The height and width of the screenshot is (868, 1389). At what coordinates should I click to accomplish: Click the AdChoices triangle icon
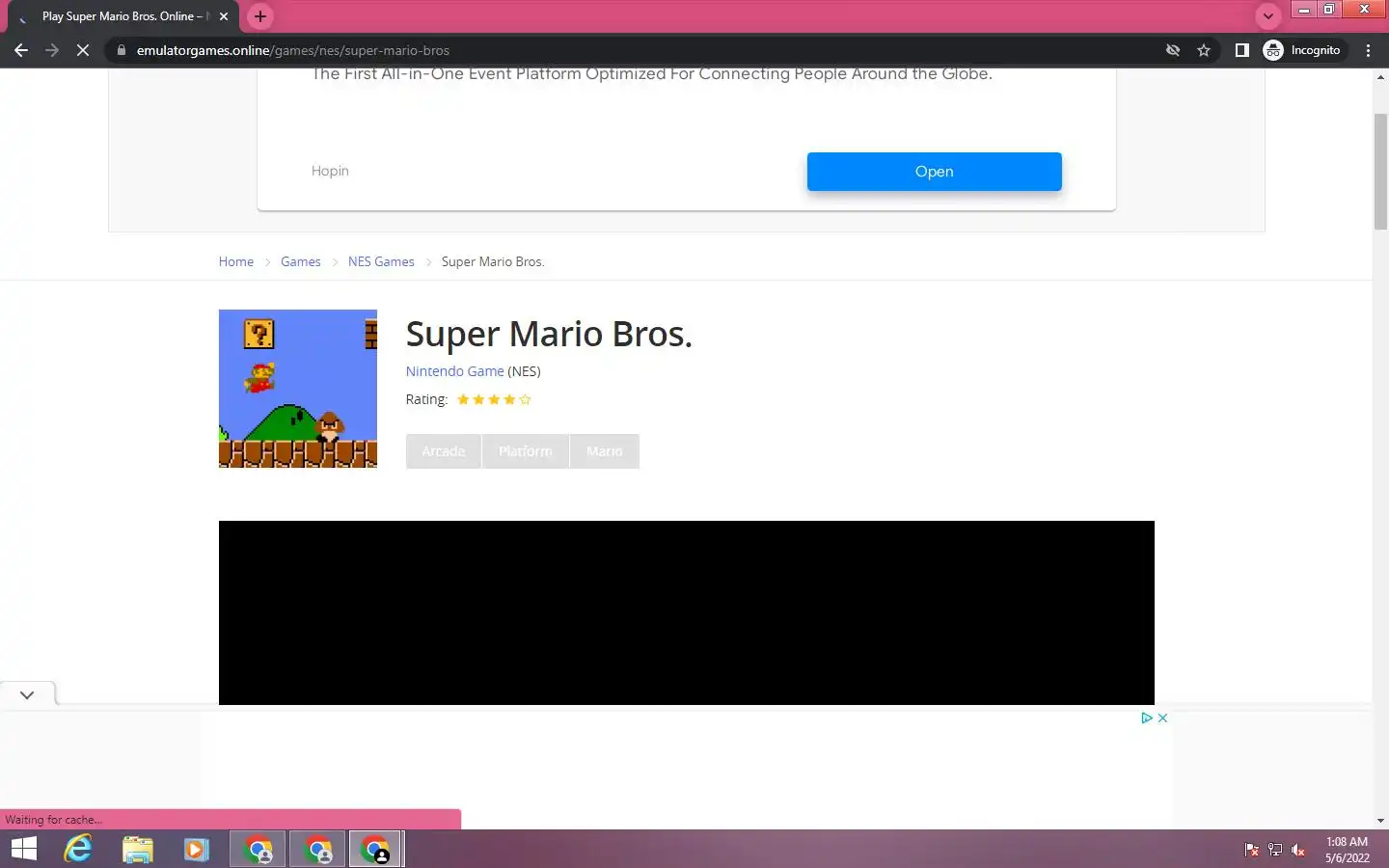click(x=1147, y=718)
